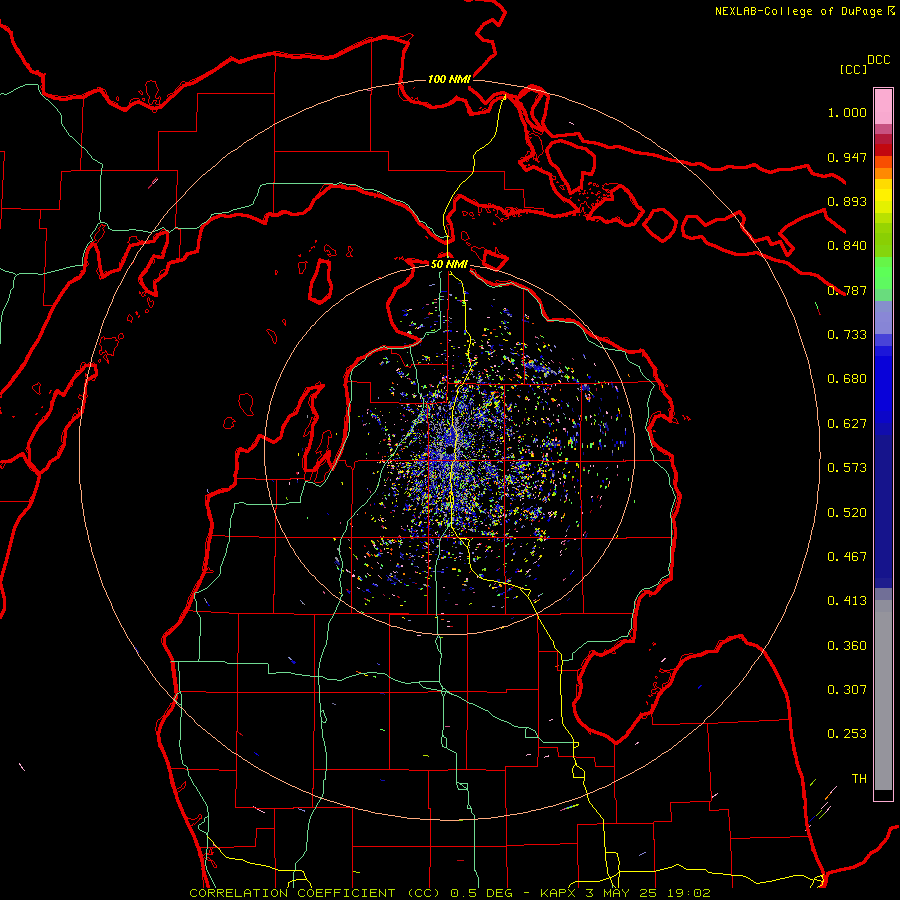Click the pink swatch at top of color bar

click(883, 106)
